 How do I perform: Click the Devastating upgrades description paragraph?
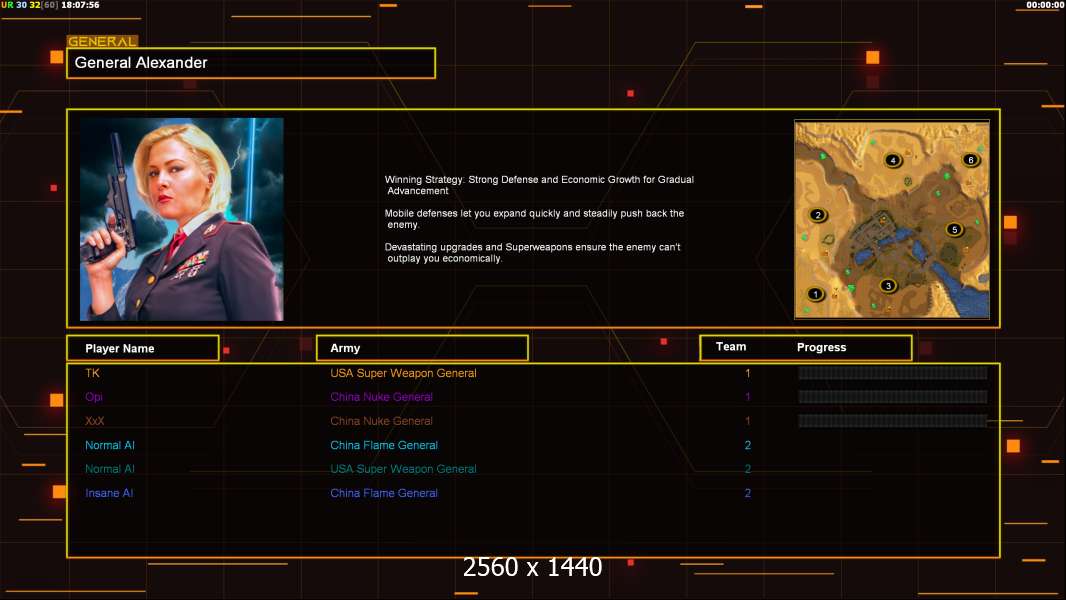pos(532,253)
